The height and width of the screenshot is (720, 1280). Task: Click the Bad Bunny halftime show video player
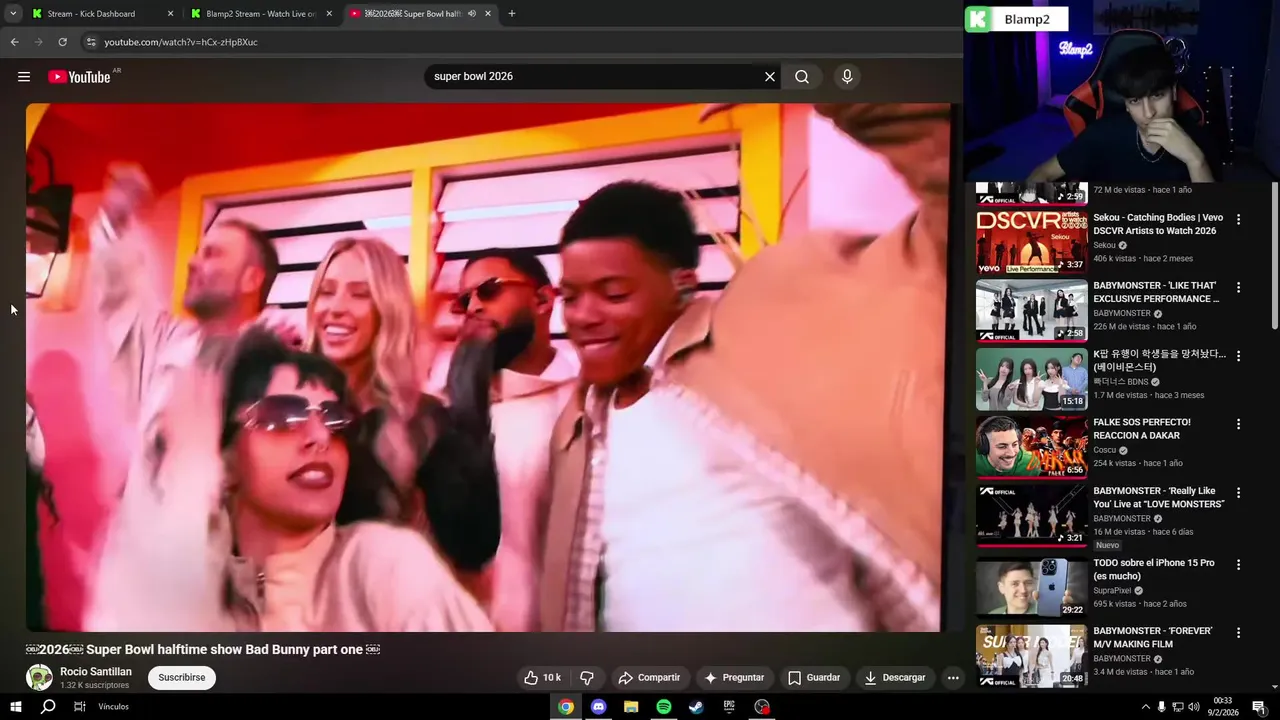tap(488, 367)
